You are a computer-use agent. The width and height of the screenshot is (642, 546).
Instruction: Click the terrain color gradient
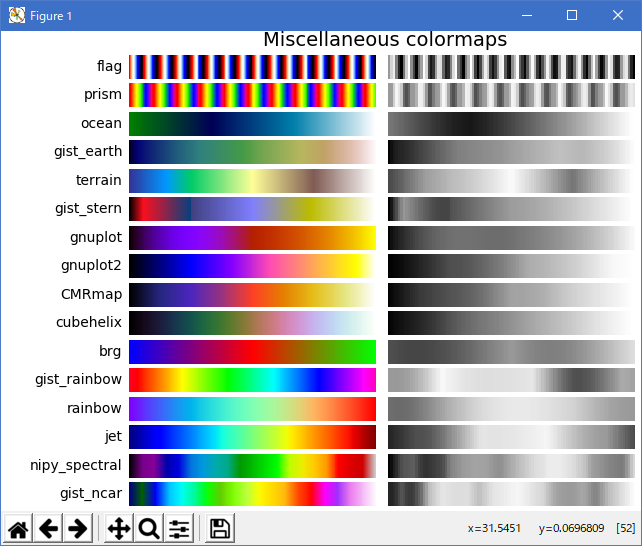pyautogui.click(x=253, y=180)
